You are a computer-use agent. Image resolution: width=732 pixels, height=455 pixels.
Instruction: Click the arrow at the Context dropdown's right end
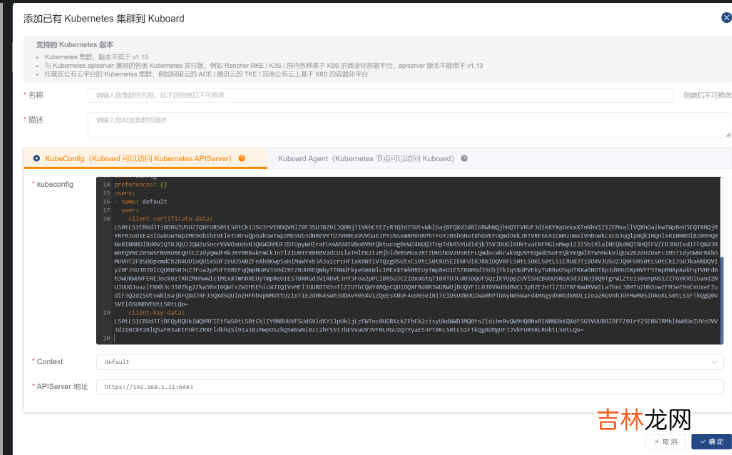(714, 361)
